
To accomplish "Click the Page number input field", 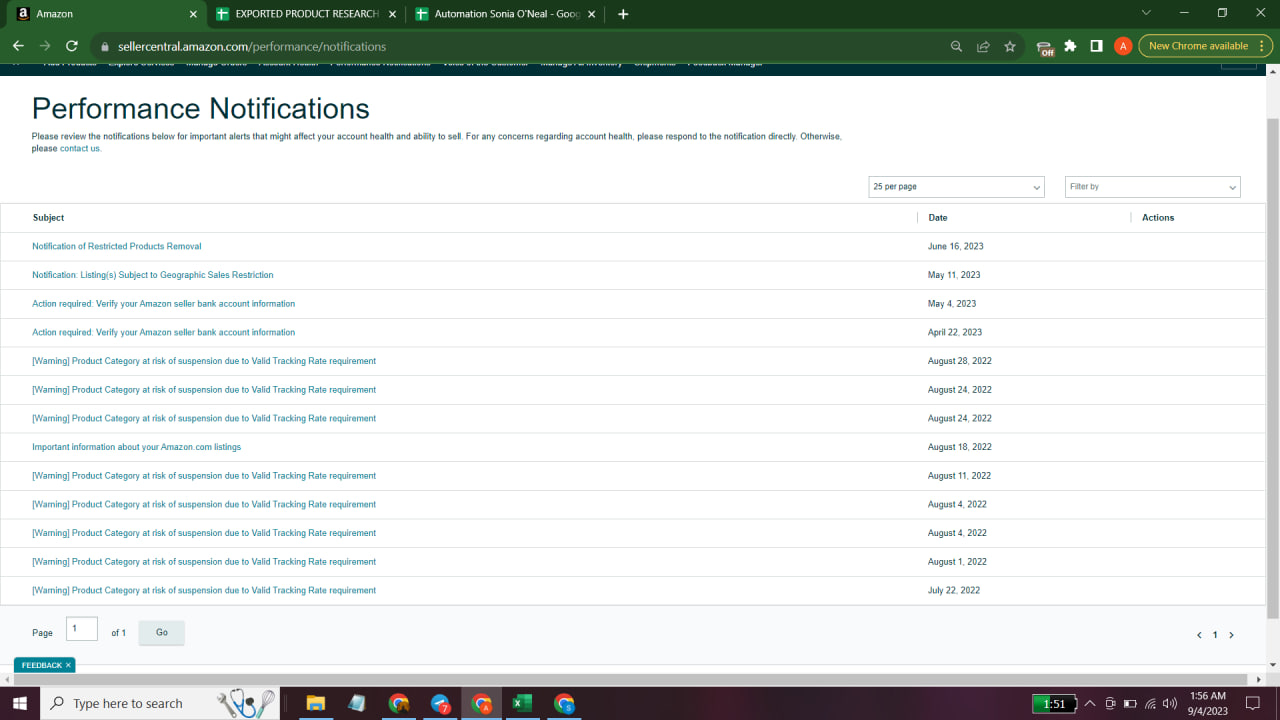I will point(82,629).
